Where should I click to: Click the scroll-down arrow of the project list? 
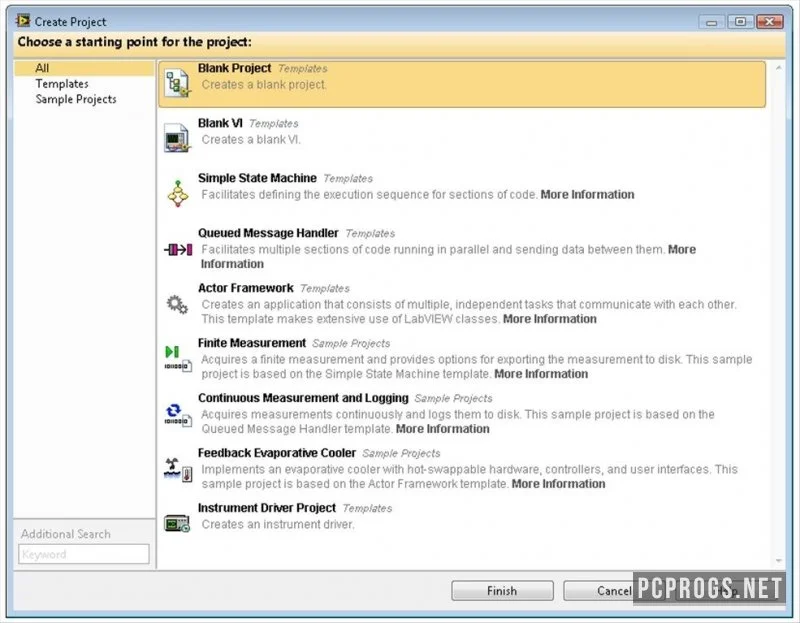779,561
